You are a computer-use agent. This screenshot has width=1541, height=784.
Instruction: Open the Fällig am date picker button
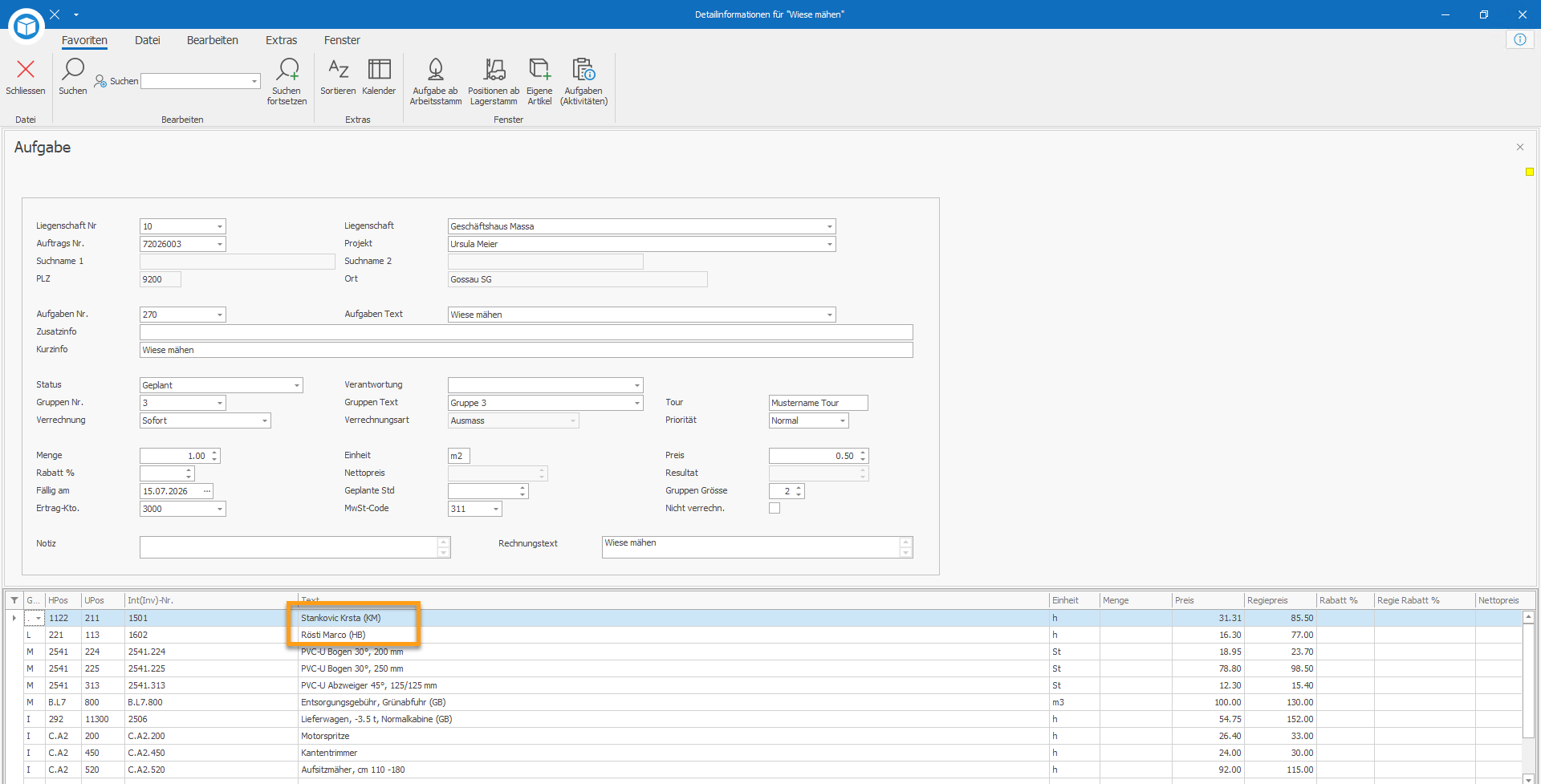tap(207, 491)
